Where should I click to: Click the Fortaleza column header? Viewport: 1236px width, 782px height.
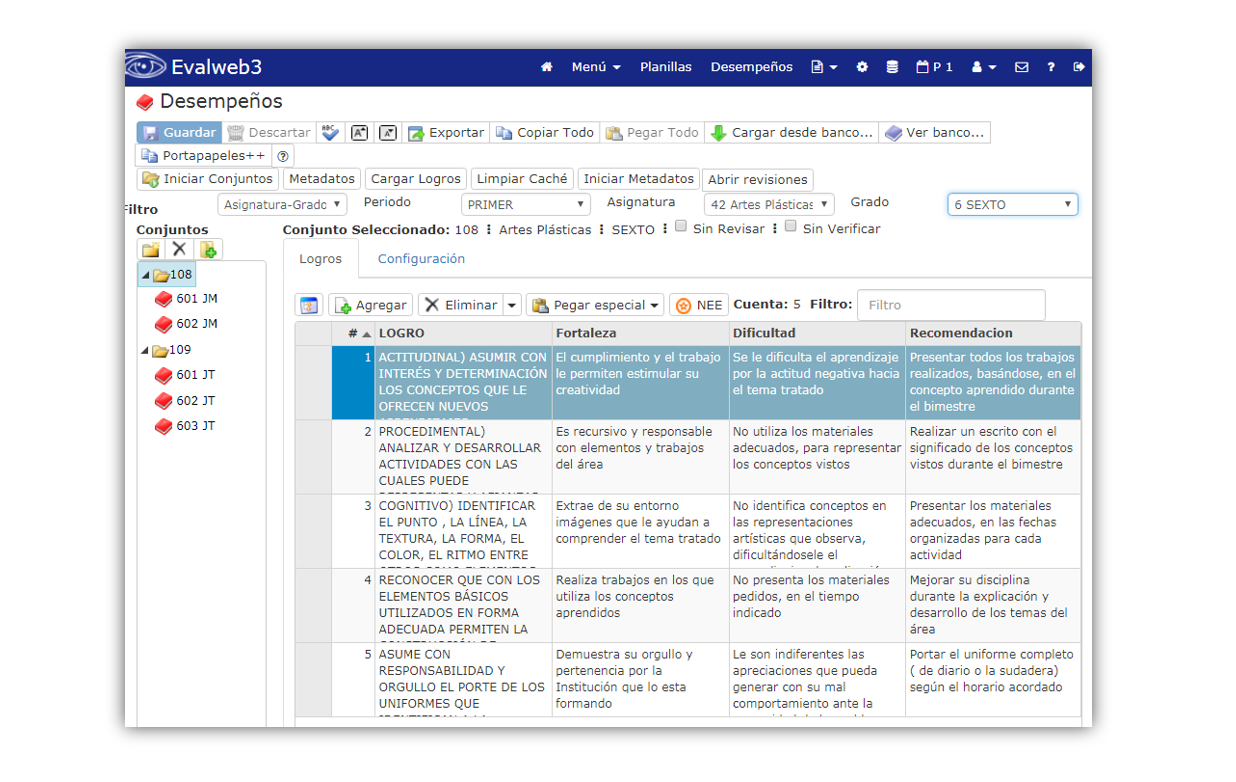click(x=640, y=333)
